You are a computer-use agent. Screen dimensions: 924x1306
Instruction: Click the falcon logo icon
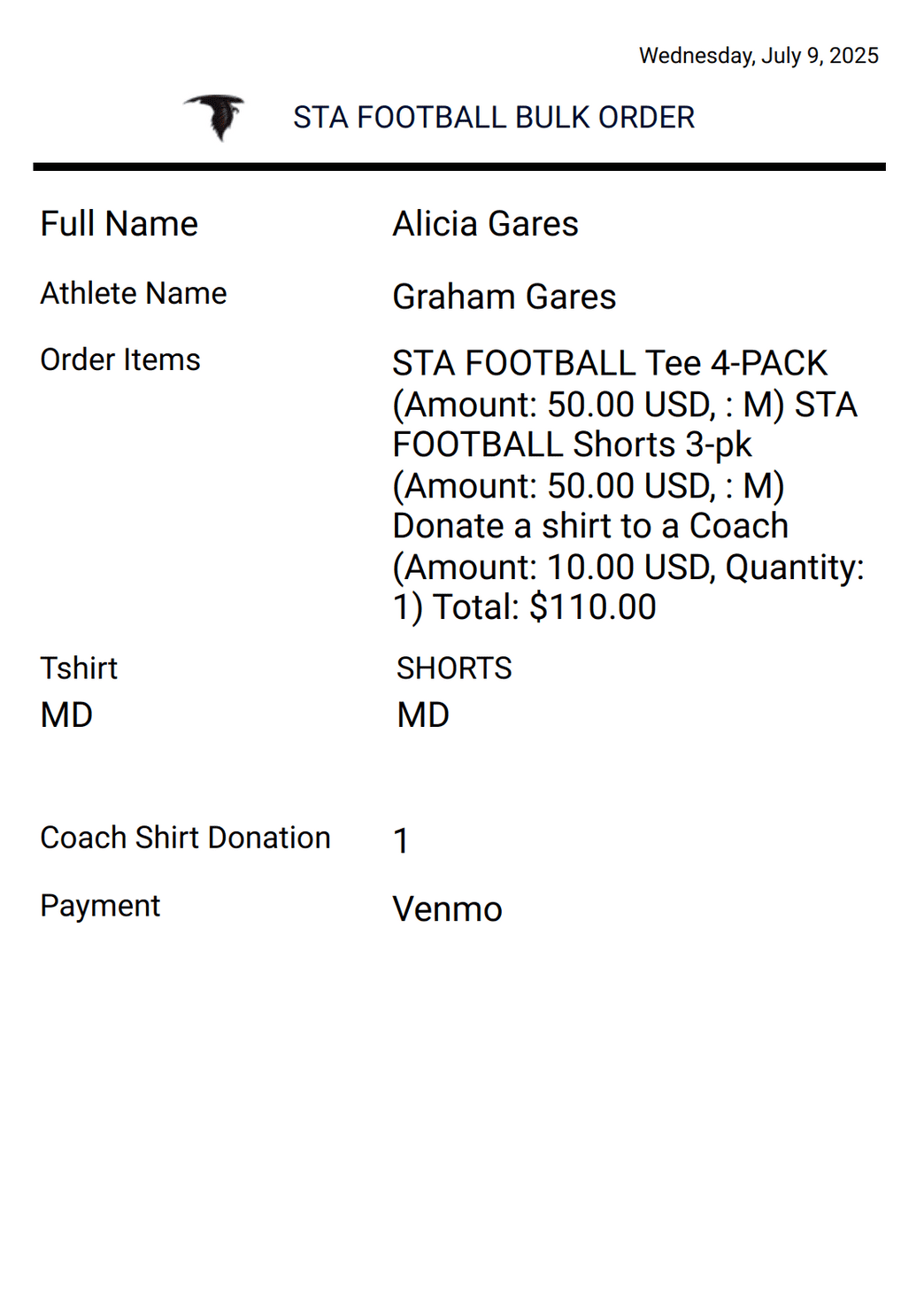tap(214, 117)
